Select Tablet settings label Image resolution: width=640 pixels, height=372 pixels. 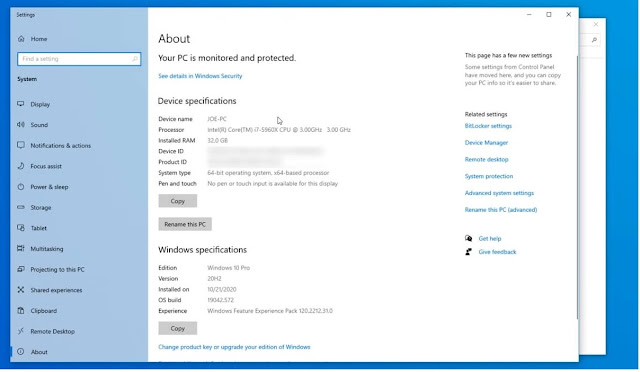pyautogui.click(x=39, y=228)
